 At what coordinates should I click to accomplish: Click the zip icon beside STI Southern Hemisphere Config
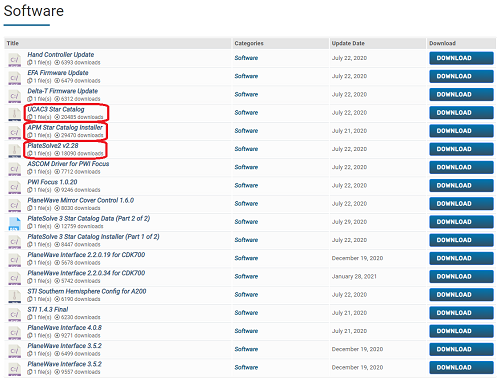pyautogui.click(x=15, y=296)
